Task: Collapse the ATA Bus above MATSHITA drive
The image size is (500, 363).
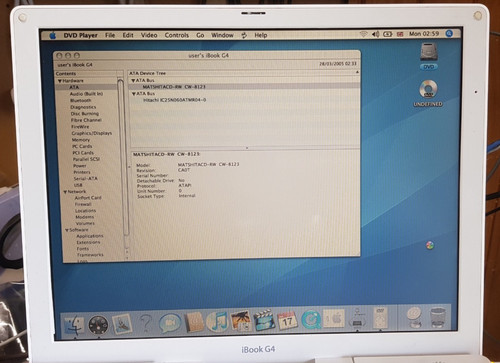Action: point(133,80)
